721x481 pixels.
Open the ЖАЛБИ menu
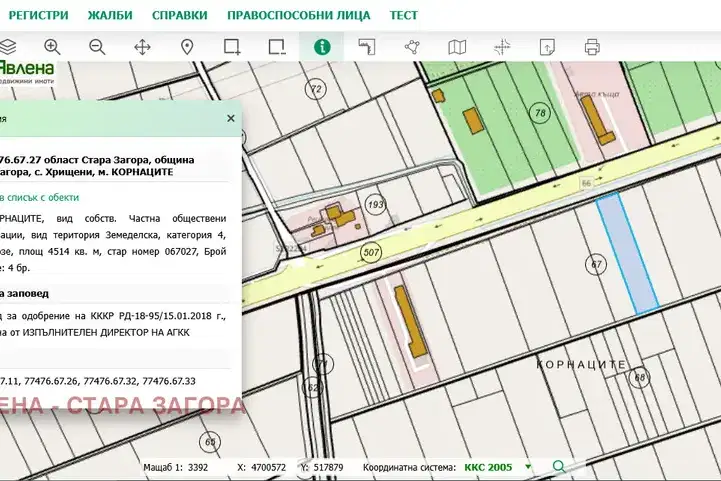coord(110,15)
